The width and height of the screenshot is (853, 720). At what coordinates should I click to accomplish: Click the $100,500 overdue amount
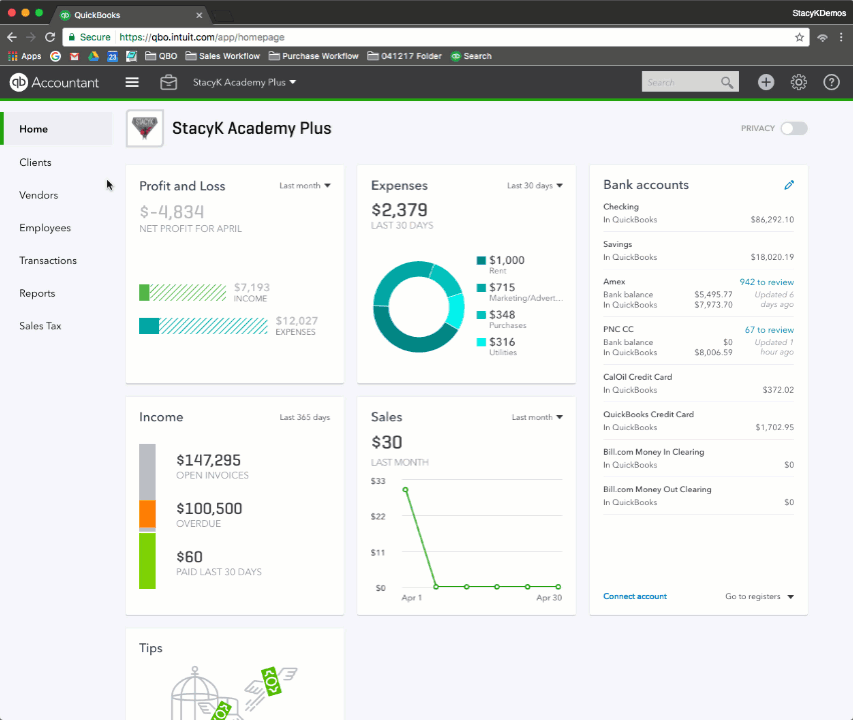(209, 508)
